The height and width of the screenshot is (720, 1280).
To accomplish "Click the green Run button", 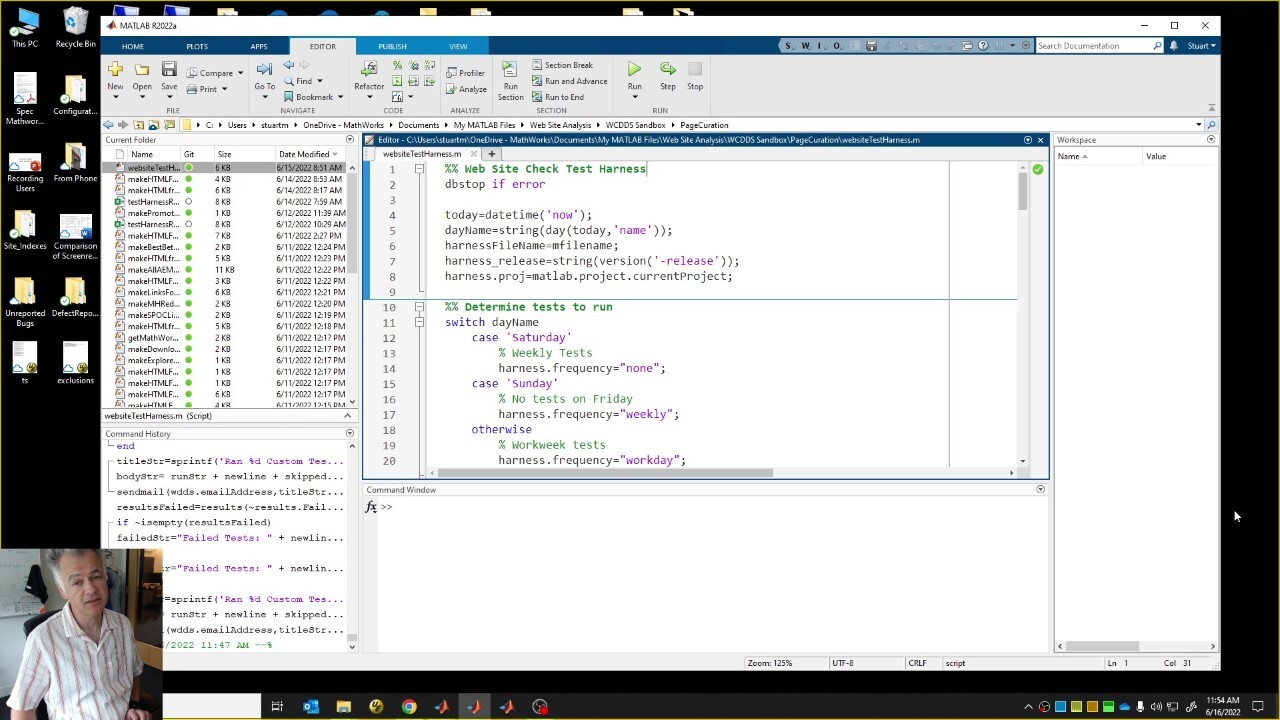I will click(x=634, y=70).
